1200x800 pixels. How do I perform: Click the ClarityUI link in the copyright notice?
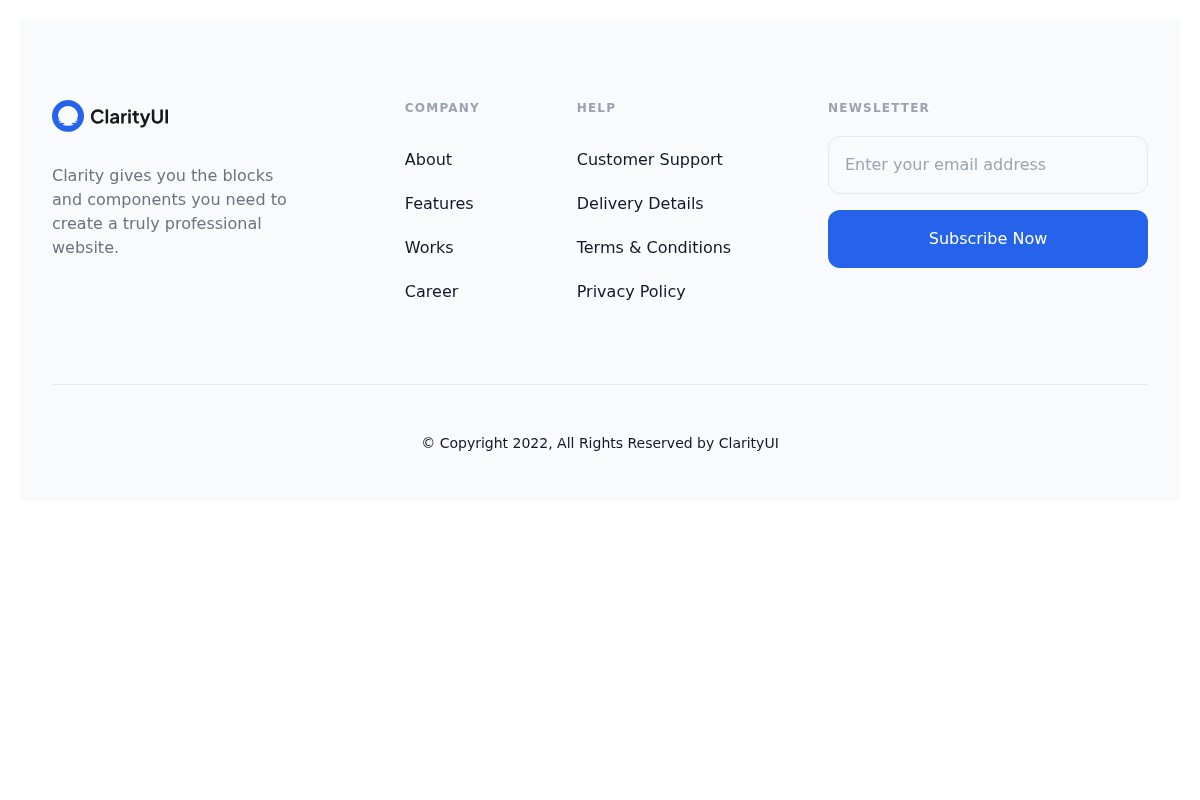pos(748,443)
